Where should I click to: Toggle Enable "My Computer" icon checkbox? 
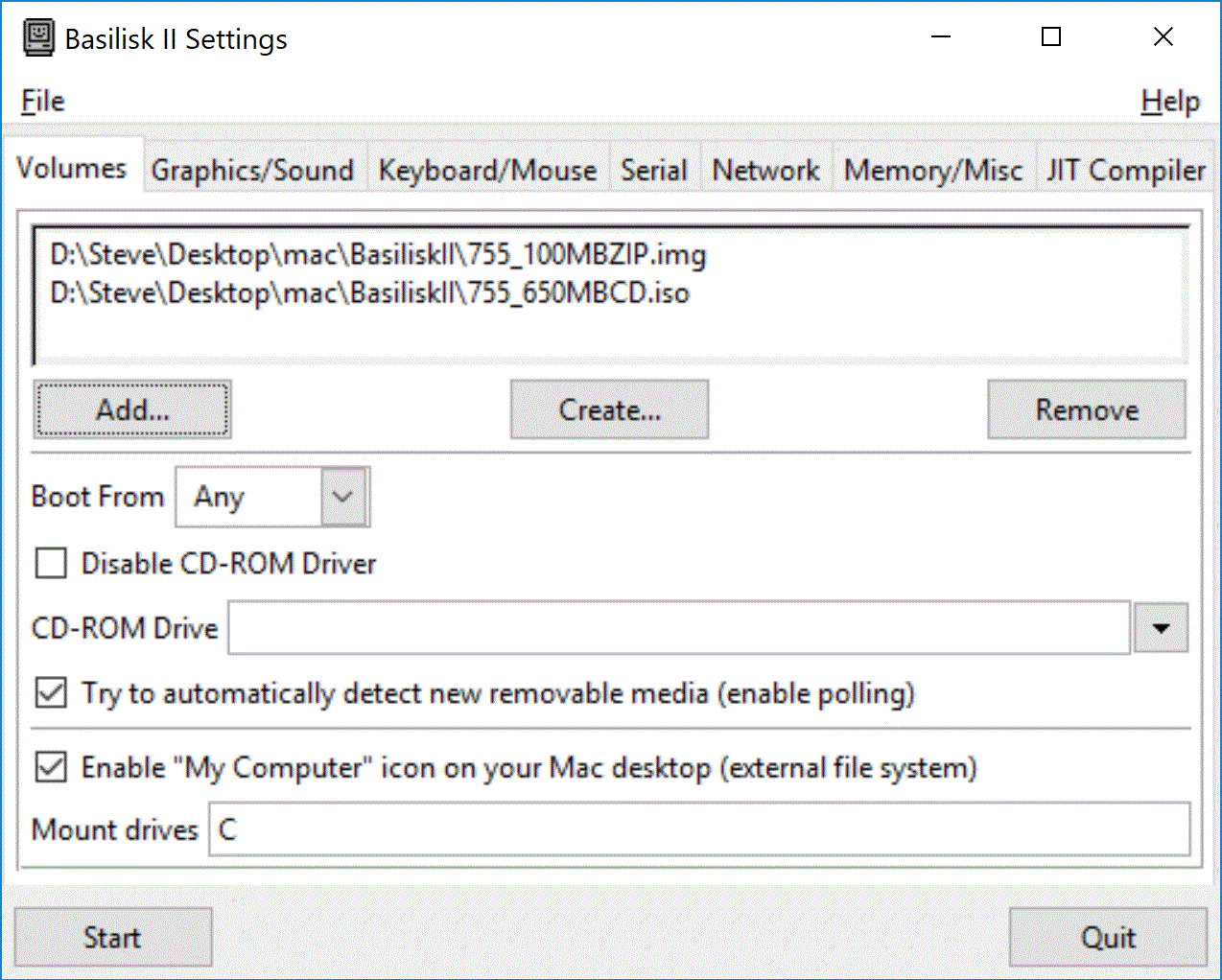click(x=51, y=767)
